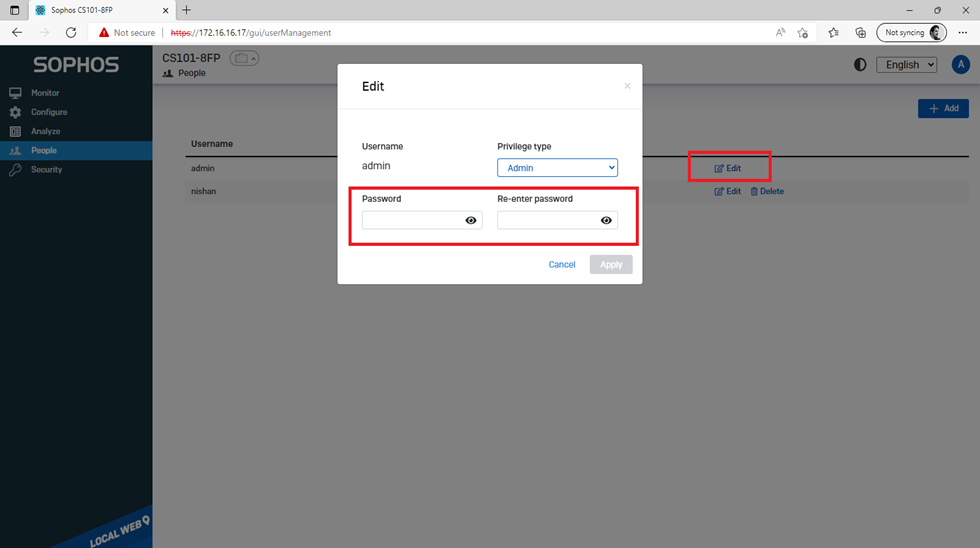Delete the nishan user
The width and height of the screenshot is (980, 548).
pos(767,191)
